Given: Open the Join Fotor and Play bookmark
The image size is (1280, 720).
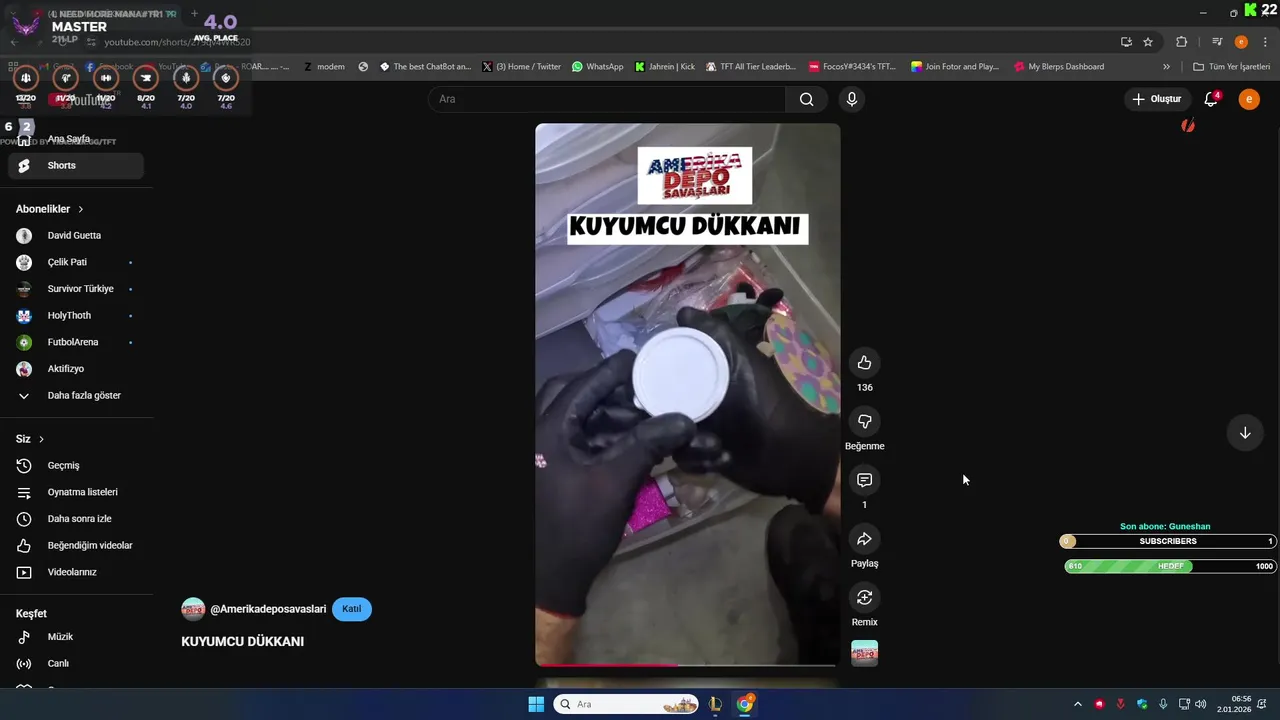Looking at the screenshot, I should [955, 67].
